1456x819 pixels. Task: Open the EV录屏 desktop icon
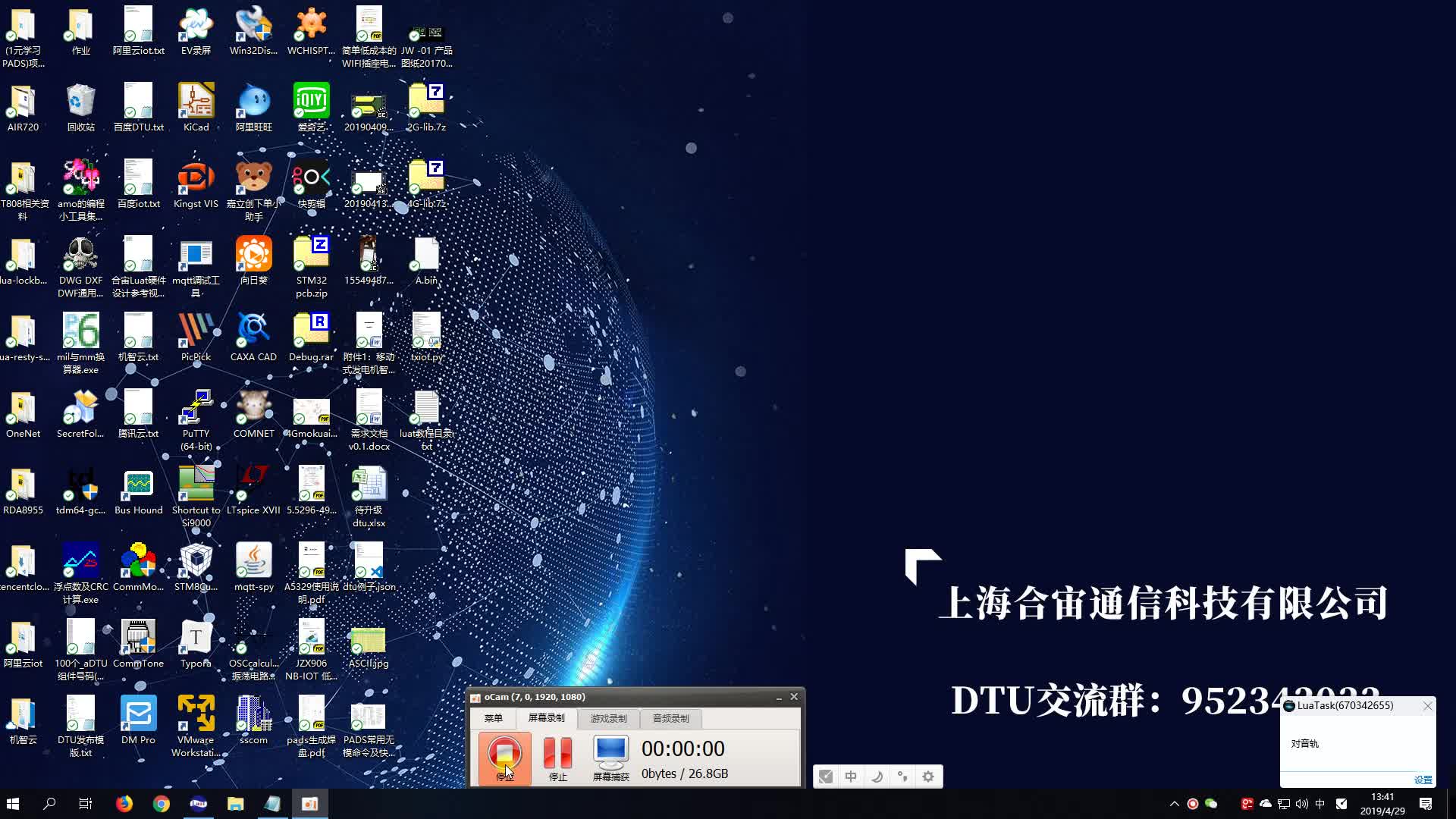click(196, 31)
